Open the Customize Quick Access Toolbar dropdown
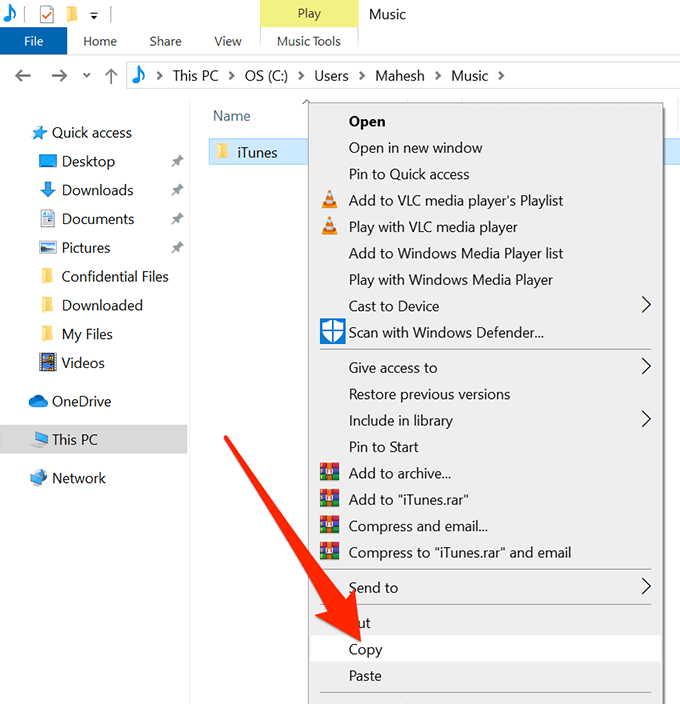This screenshot has height=704, width=680. tap(94, 16)
